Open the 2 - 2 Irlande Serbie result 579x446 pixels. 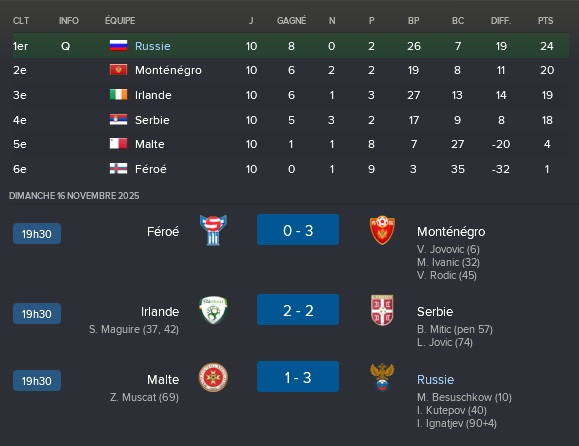[x=298, y=310]
